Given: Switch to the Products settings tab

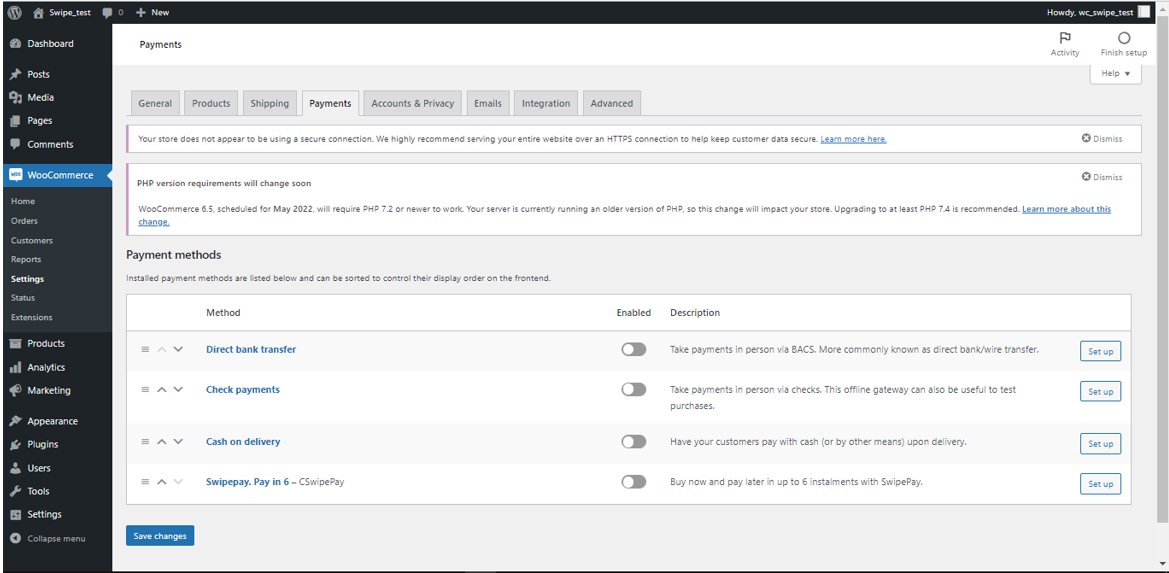Looking at the screenshot, I should click(x=211, y=104).
